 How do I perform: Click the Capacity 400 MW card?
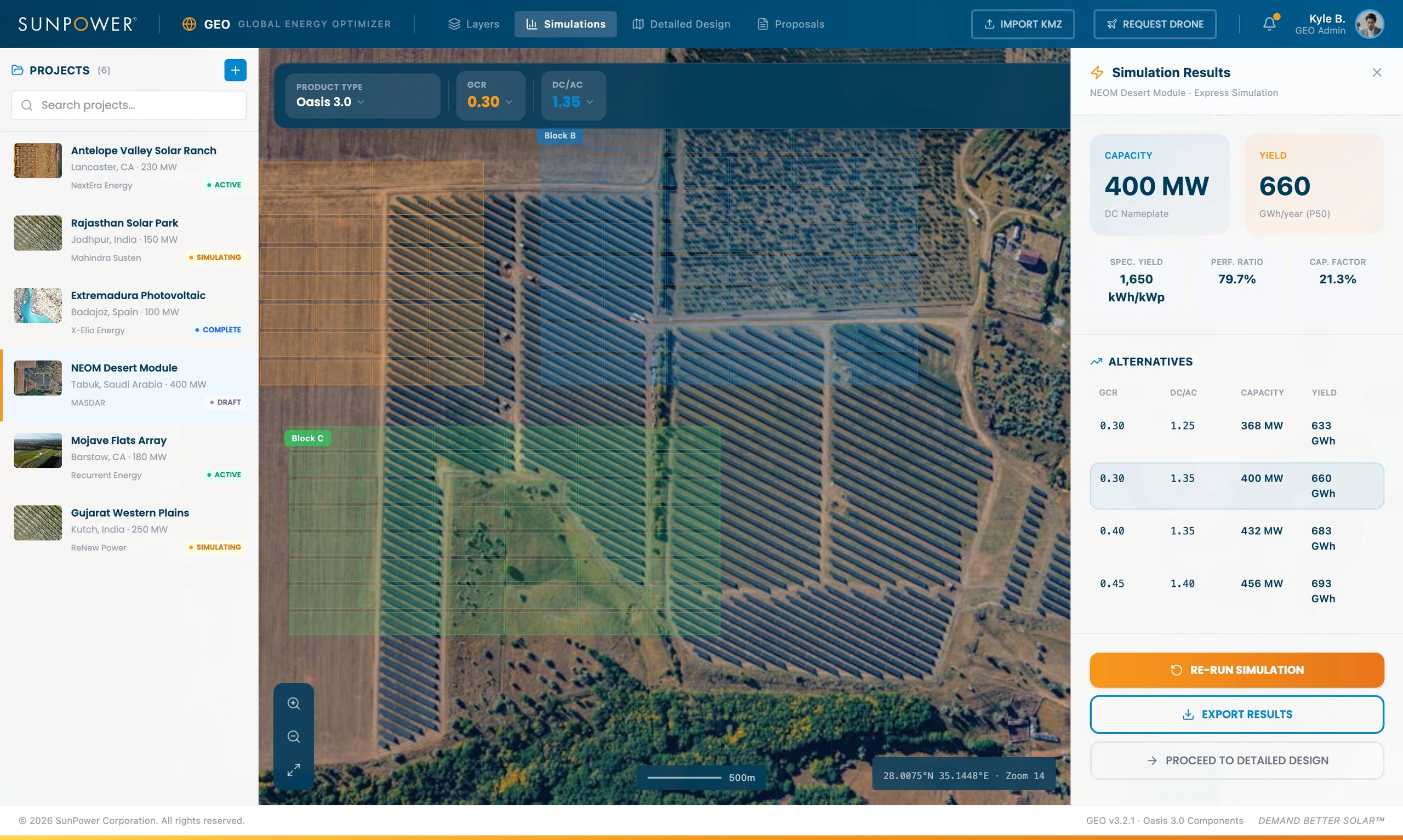click(1159, 185)
